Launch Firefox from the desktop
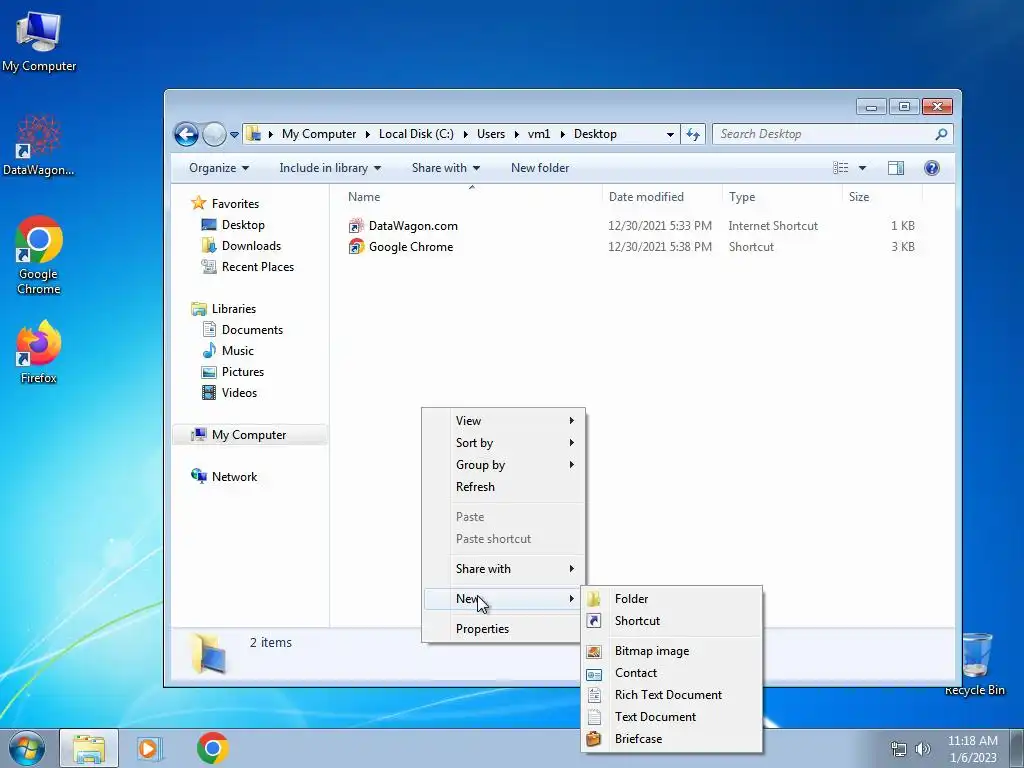 click(x=39, y=351)
